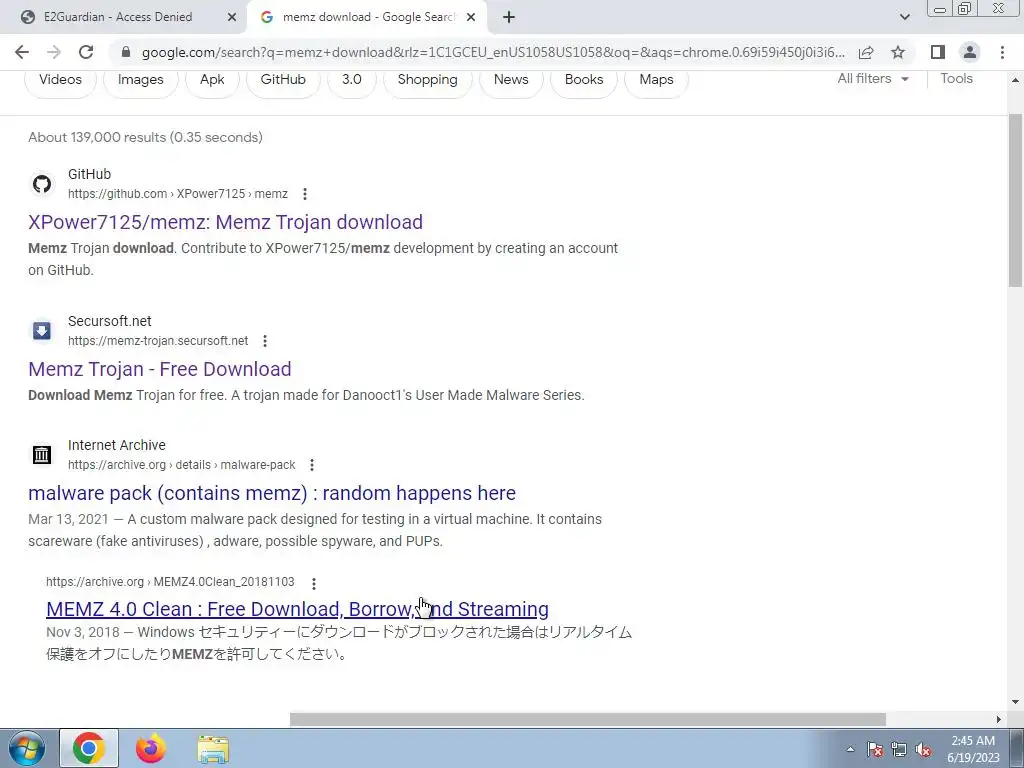The width and height of the screenshot is (1024, 768).
Task: Open Memz Trojan - Free Download link
Action: tap(159, 369)
